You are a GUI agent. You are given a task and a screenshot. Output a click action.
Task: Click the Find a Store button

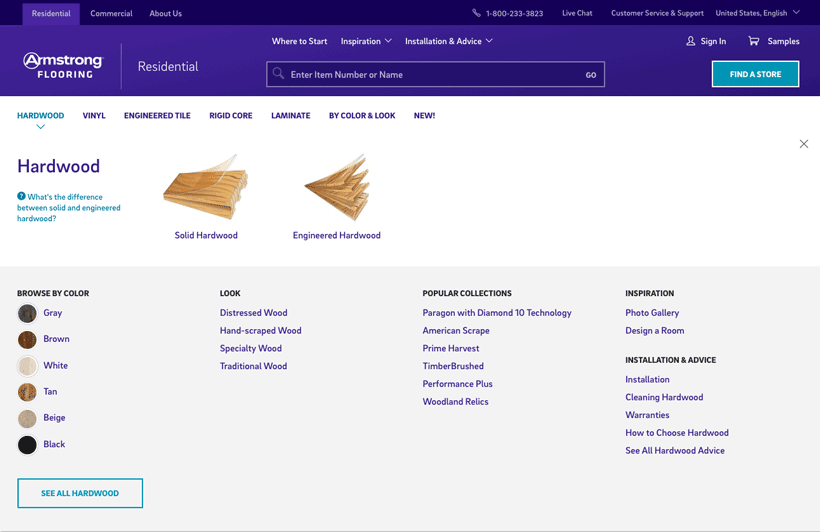(x=755, y=74)
